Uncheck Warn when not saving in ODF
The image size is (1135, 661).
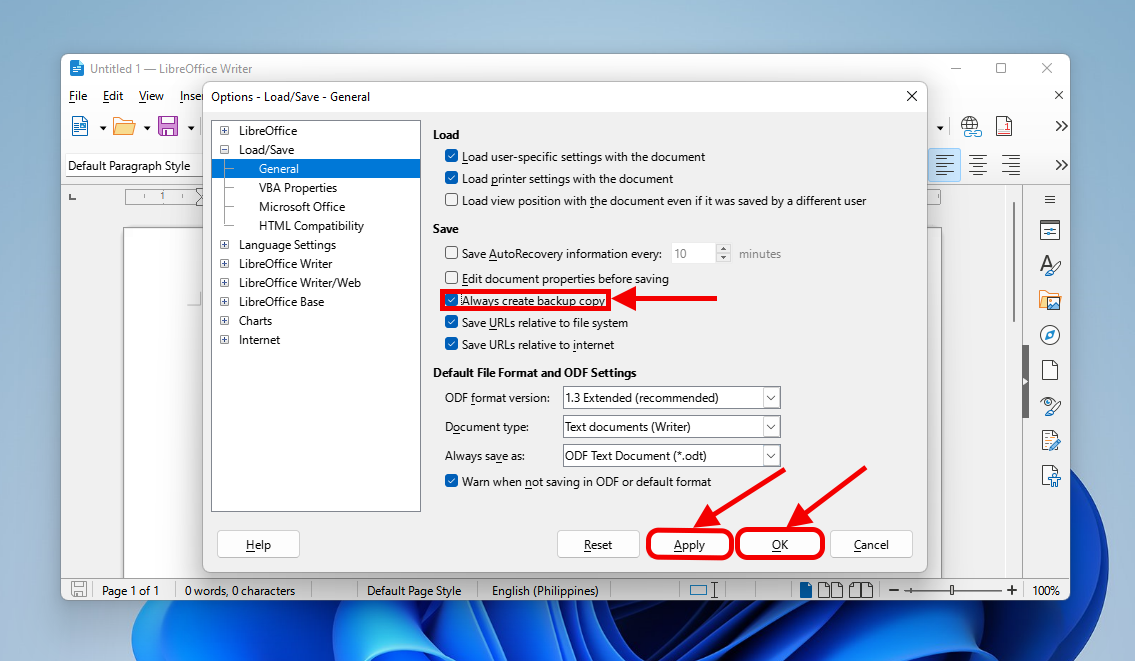point(452,481)
